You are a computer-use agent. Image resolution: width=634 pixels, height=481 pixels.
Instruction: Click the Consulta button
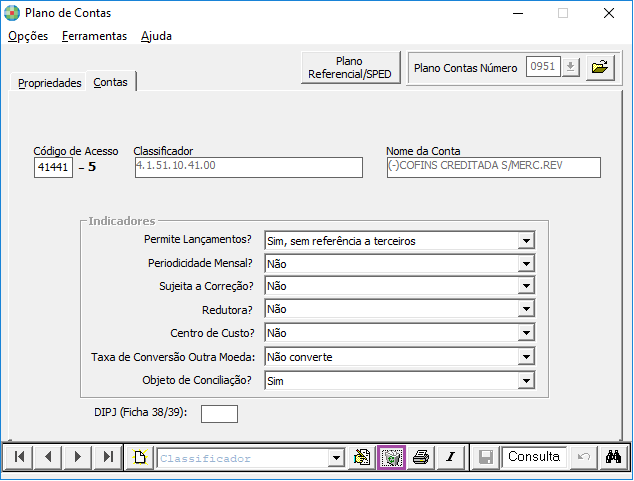click(x=534, y=457)
